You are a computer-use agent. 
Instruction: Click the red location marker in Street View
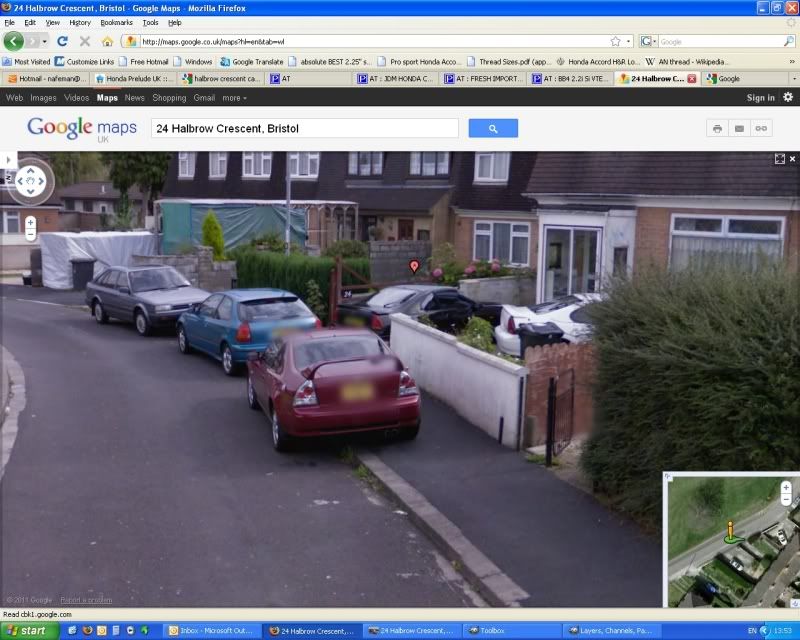[414, 266]
